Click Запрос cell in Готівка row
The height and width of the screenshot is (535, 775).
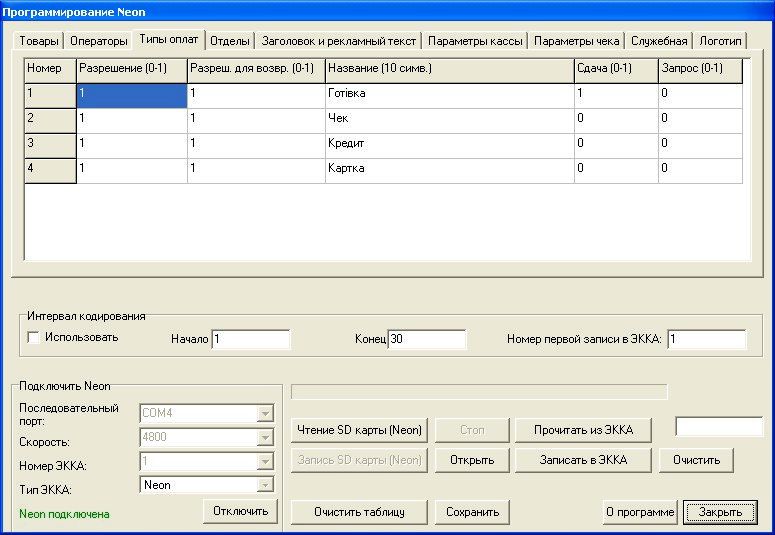point(700,96)
